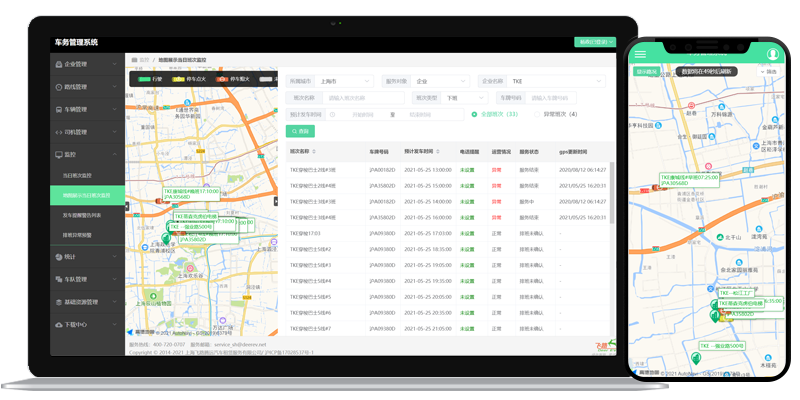The image size is (800, 400).
Task: Click the 下载中心 download icon in the sidebar
Action: click(x=57, y=324)
